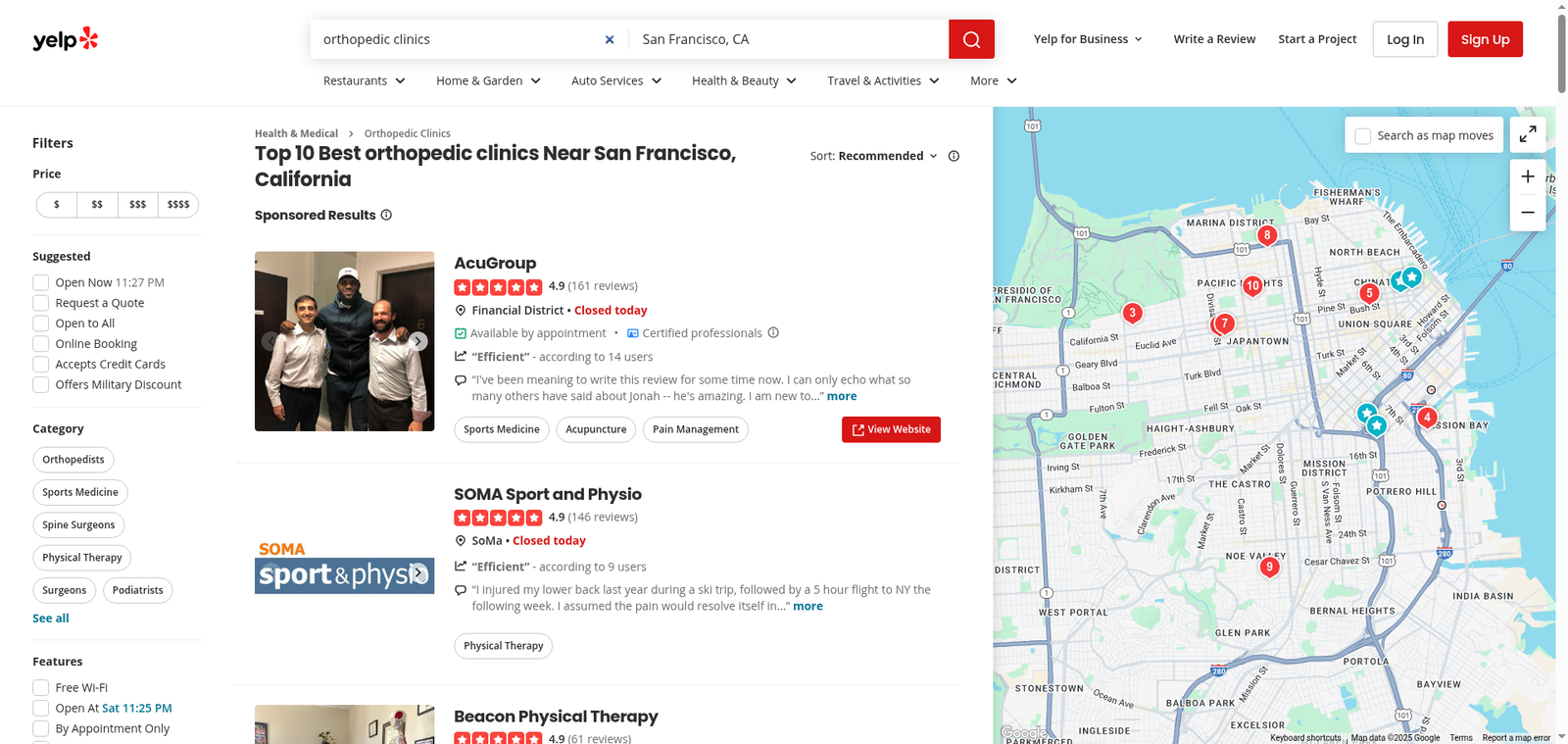Click the Certified professionals info icon

point(773,332)
